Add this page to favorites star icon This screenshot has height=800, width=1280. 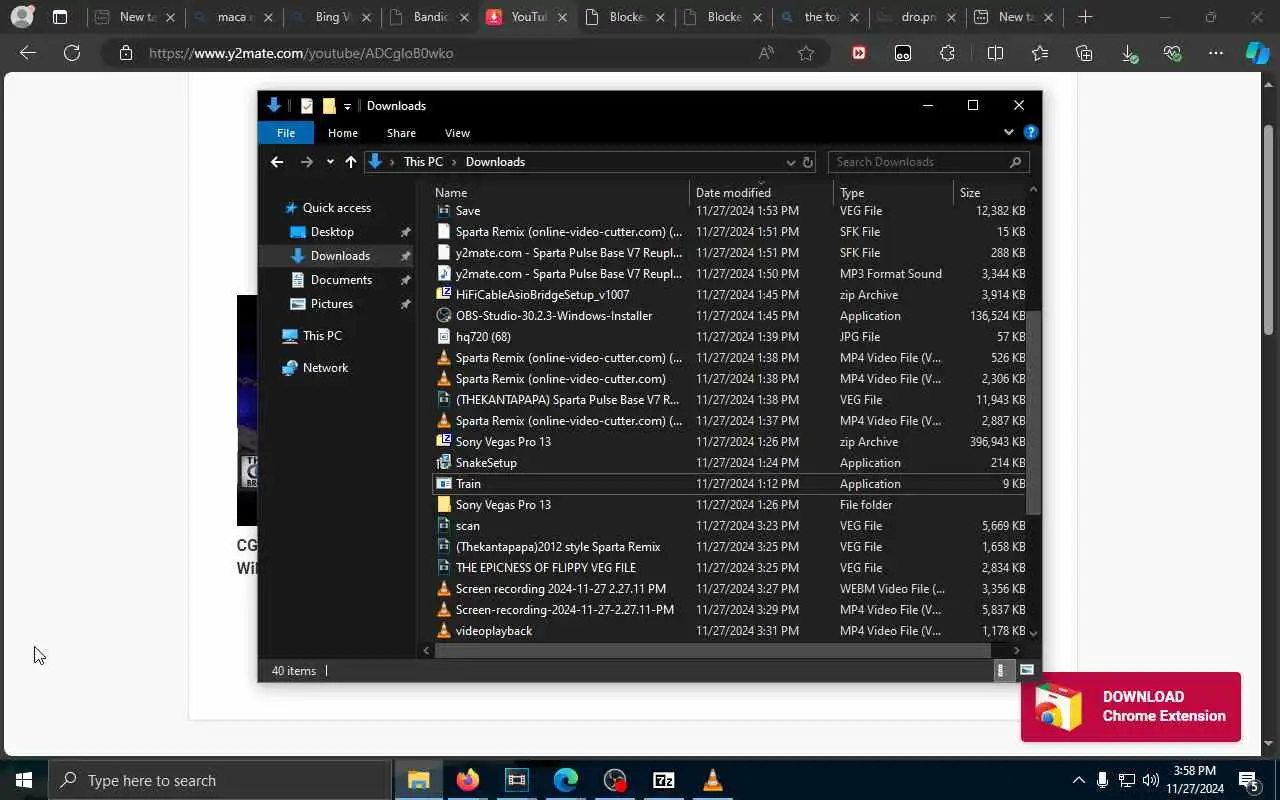click(x=806, y=53)
